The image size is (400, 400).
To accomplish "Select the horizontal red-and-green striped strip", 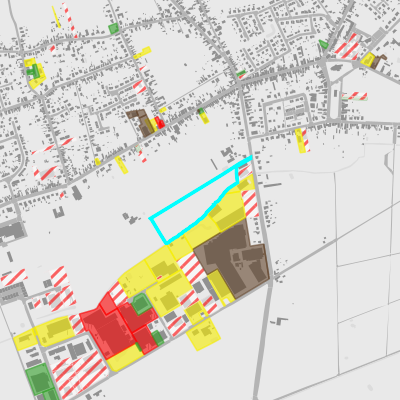I will pos(354,96).
